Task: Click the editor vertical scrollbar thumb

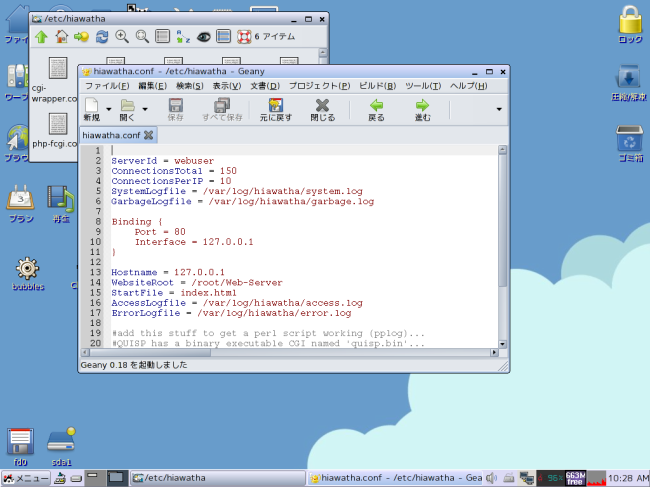Action: click(x=502, y=222)
